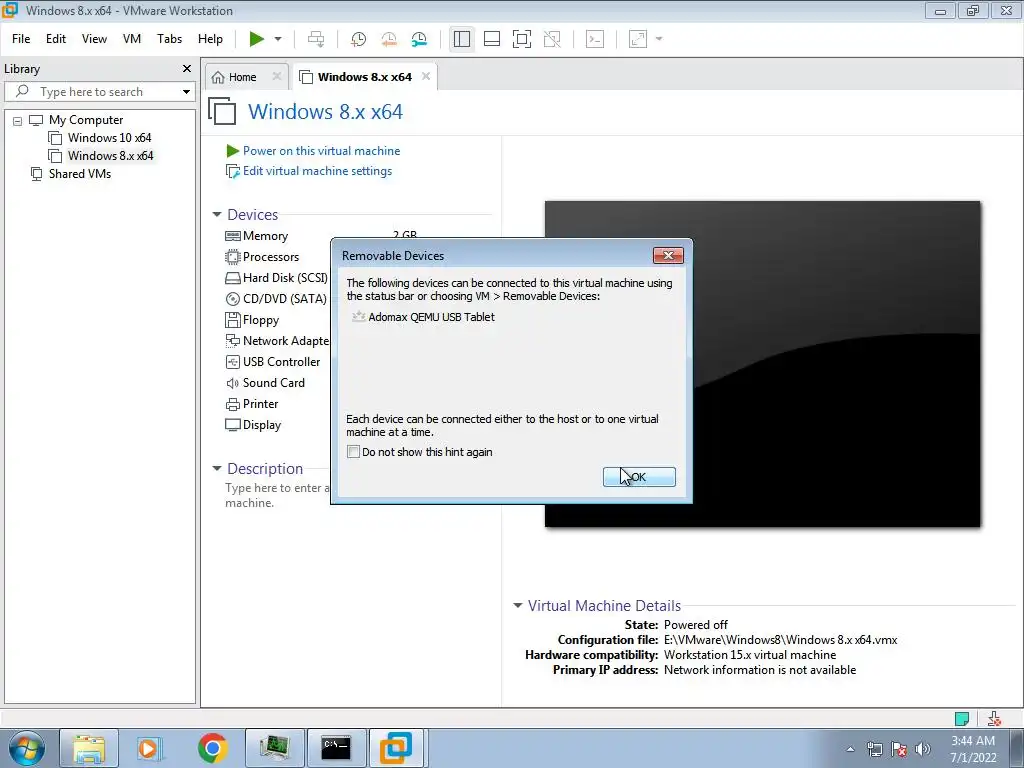Click the USB Controller device icon
This screenshot has height=768, width=1024.
point(232,362)
